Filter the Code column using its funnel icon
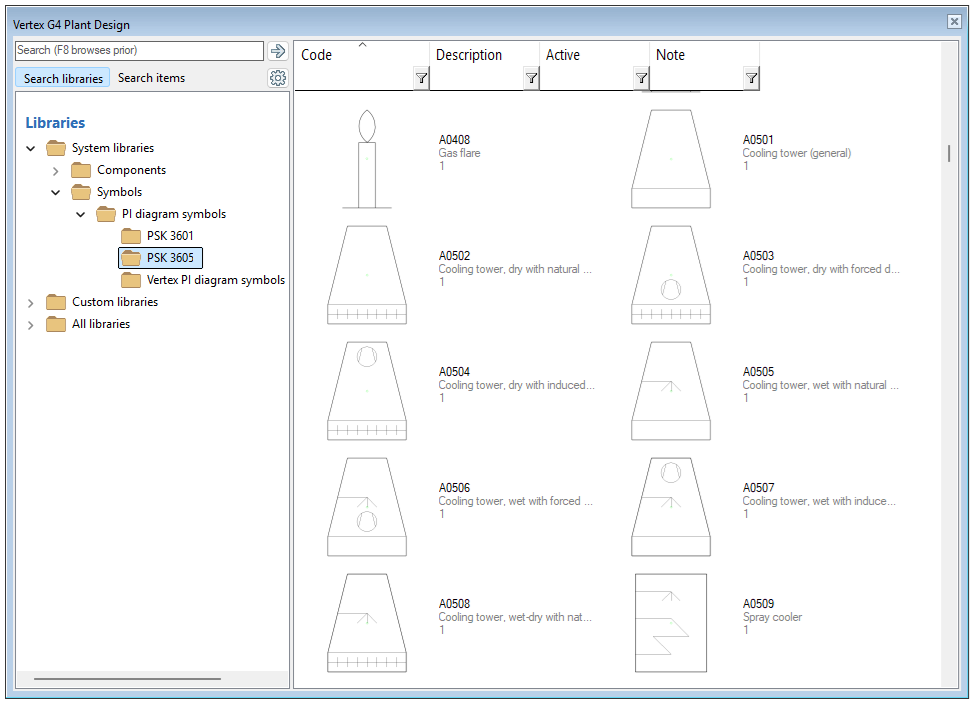975x704 pixels. (421, 77)
